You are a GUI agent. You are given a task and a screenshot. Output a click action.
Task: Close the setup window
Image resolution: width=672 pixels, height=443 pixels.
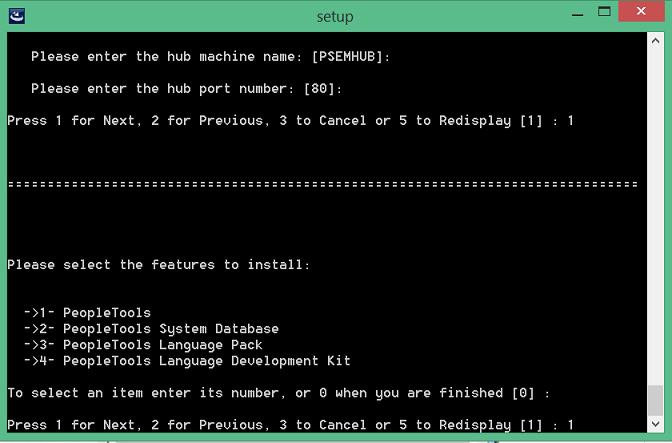[x=641, y=11]
